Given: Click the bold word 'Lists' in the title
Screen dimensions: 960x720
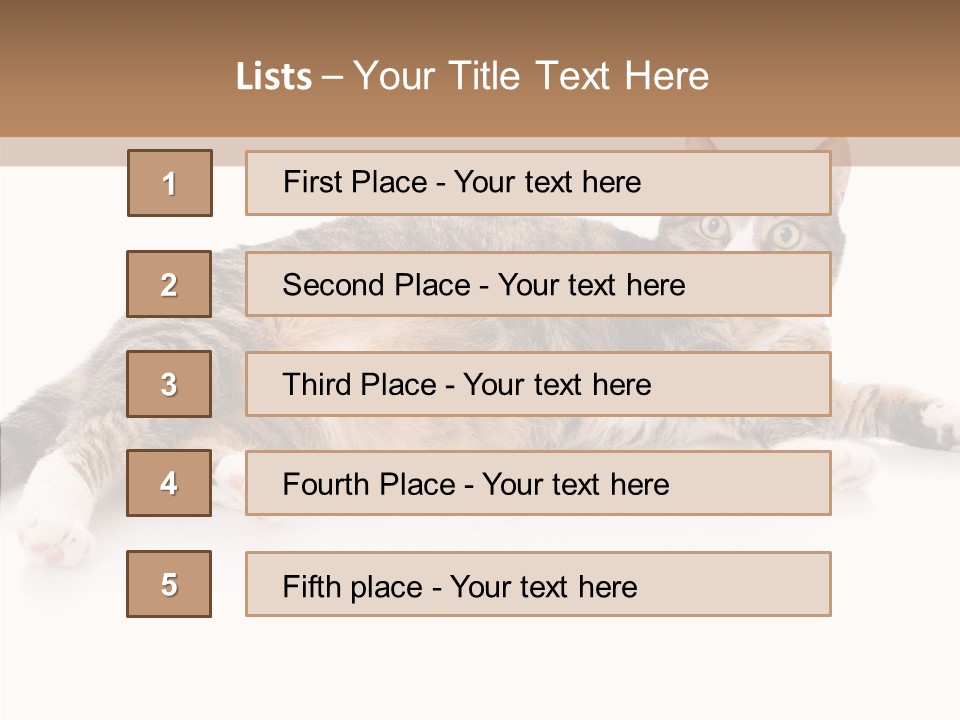Looking at the screenshot, I should point(274,77).
